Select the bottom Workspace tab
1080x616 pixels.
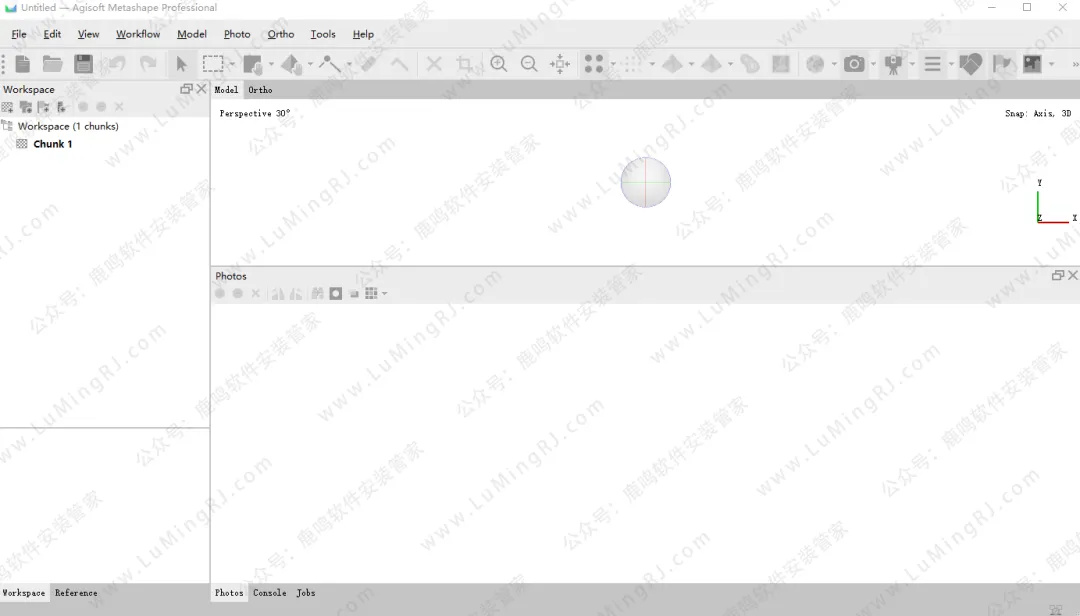click(23, 593)
